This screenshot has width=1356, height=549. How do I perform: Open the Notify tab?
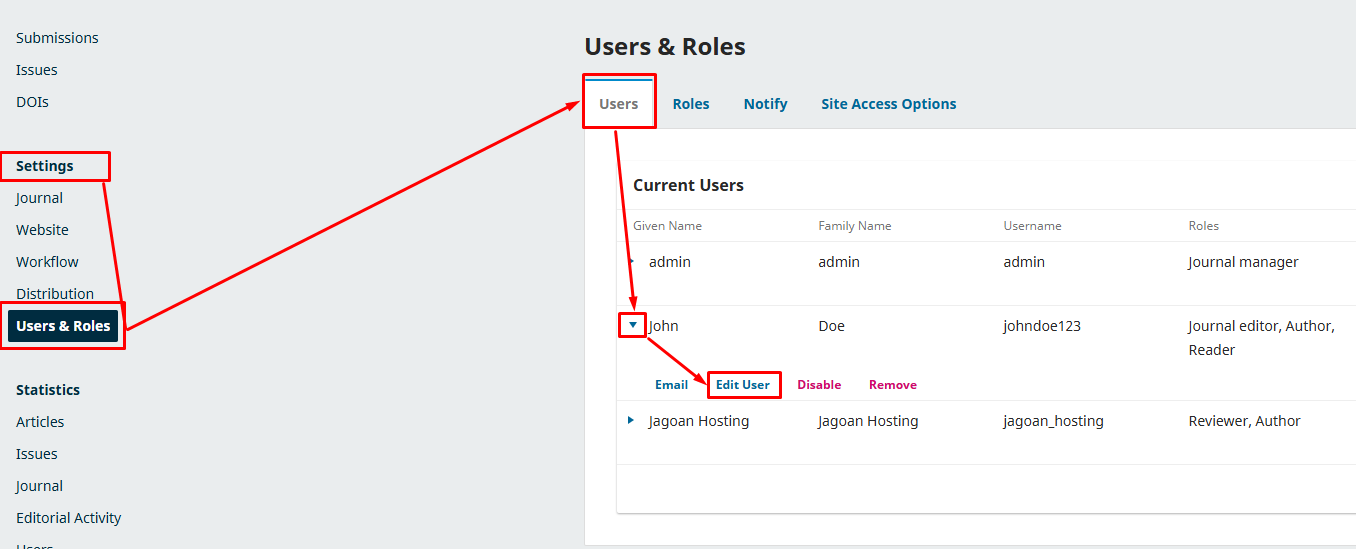pyautogui.click(x=765, y=104)
